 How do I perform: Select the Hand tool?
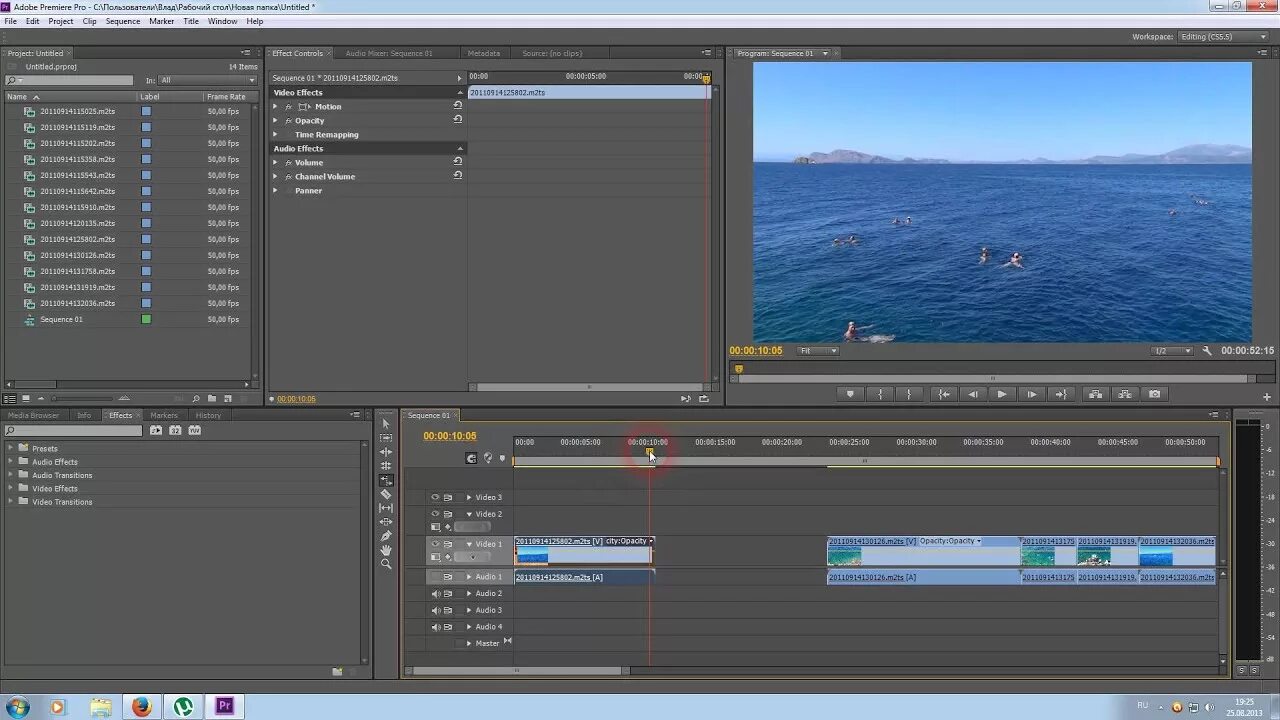point(386,550)
